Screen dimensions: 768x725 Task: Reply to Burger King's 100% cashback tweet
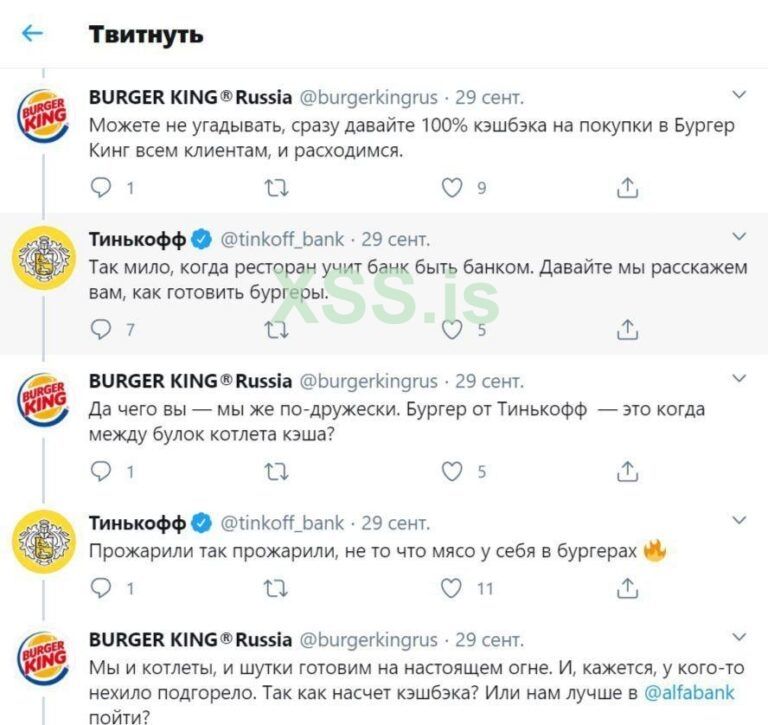pos(102,187)
